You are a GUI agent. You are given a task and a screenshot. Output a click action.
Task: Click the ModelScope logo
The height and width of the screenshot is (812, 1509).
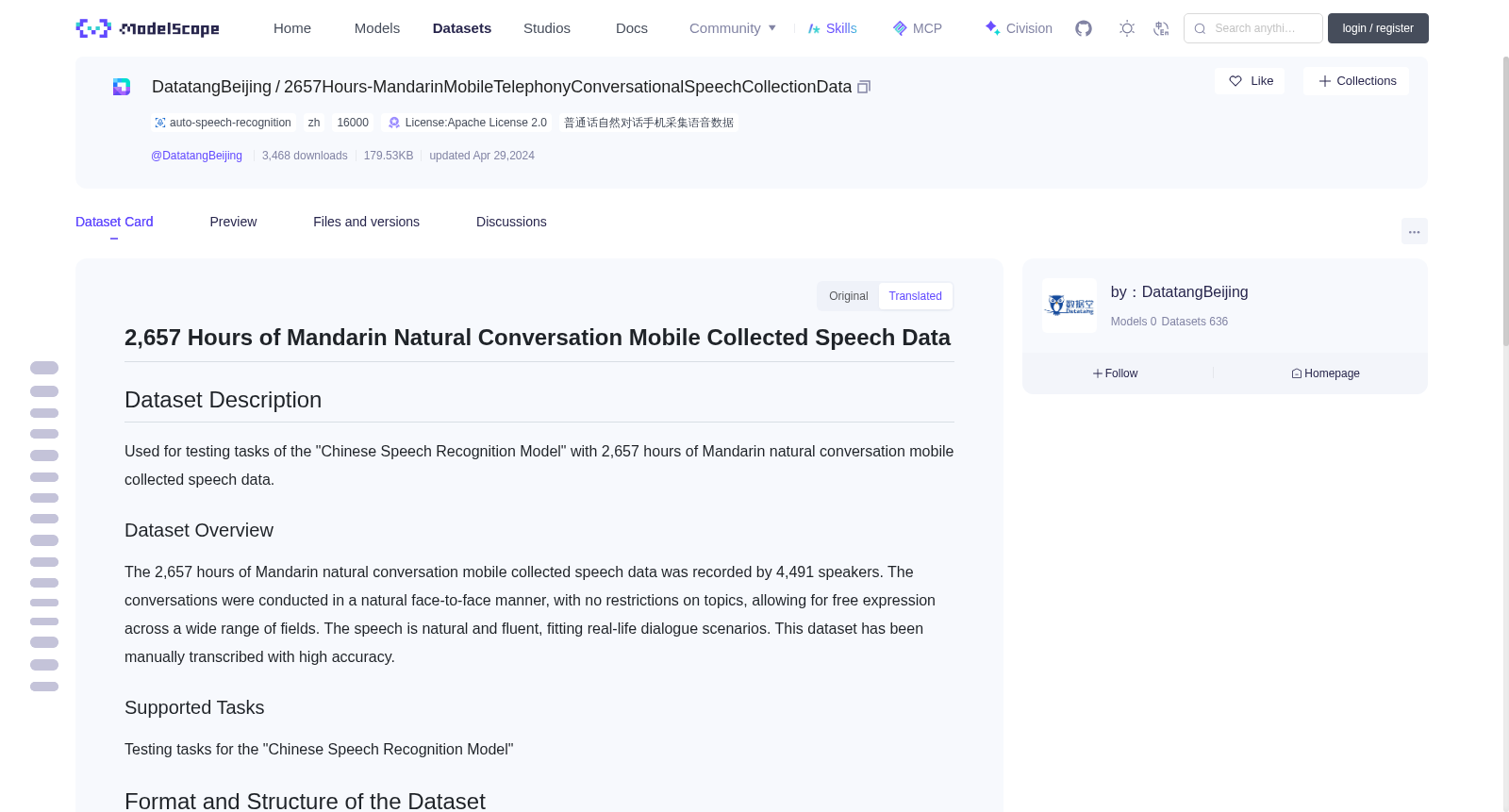click(147, 28)
